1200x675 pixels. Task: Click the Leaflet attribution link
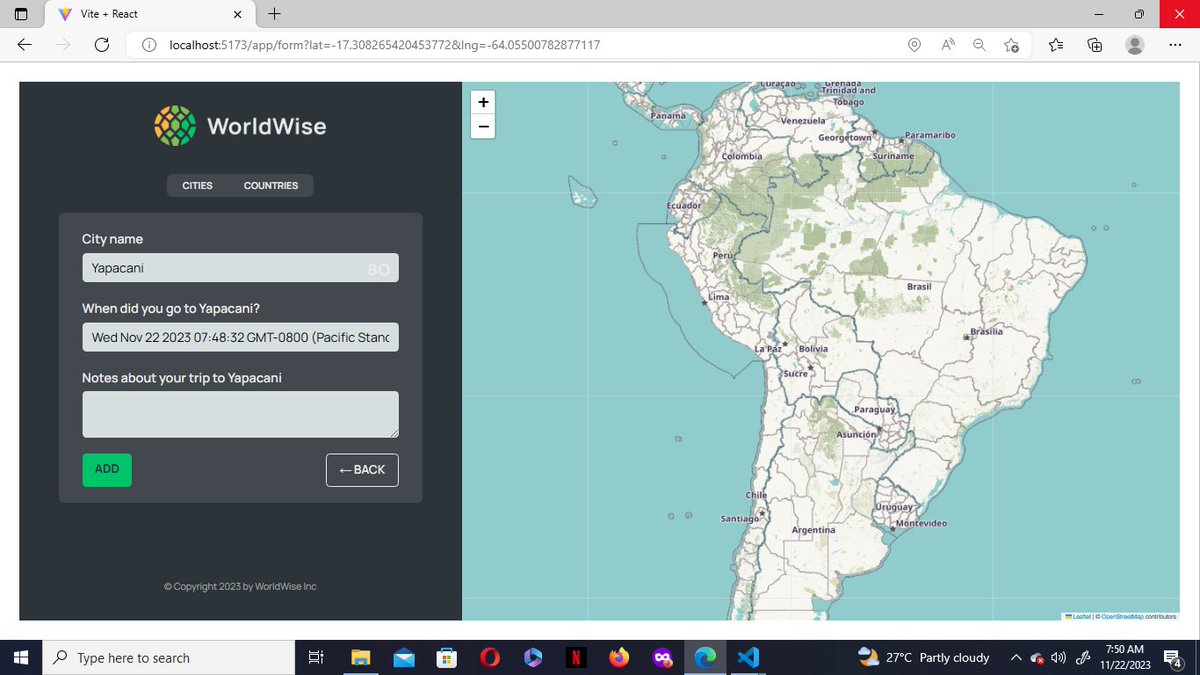point(1079,616)
